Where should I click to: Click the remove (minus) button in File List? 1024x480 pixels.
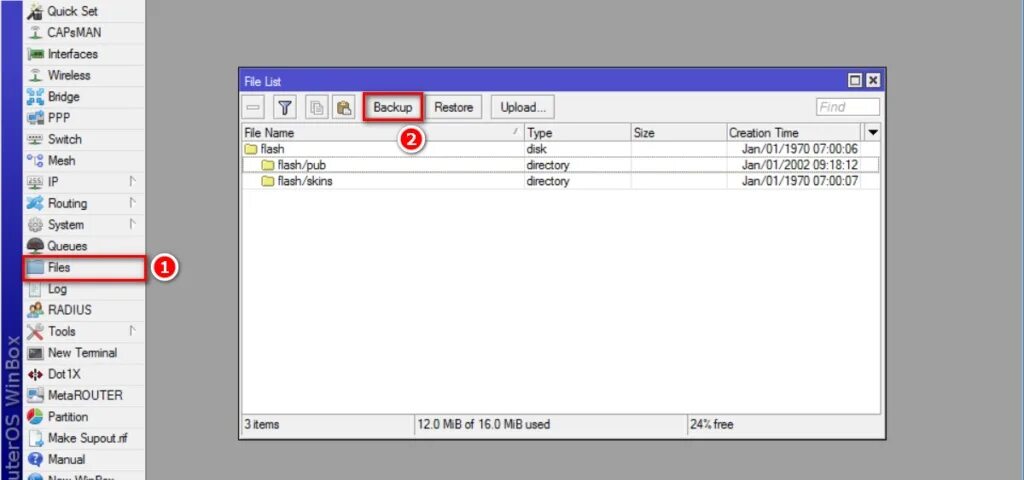pos(254,107)
